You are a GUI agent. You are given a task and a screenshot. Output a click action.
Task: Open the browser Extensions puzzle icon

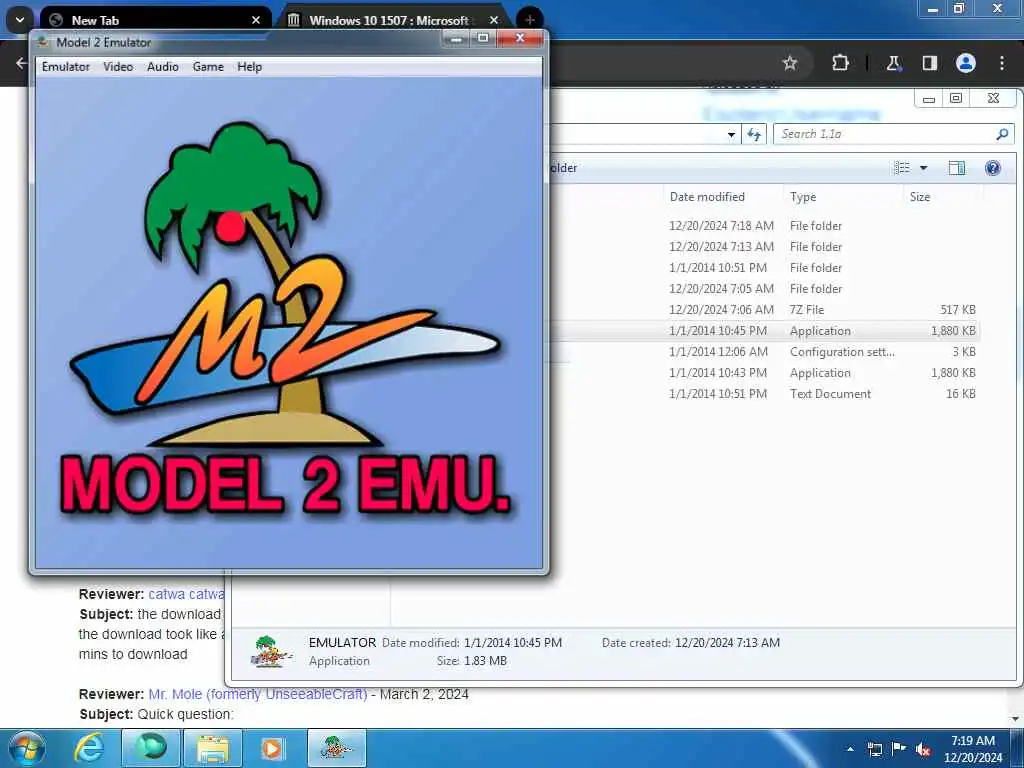point(840,63)
